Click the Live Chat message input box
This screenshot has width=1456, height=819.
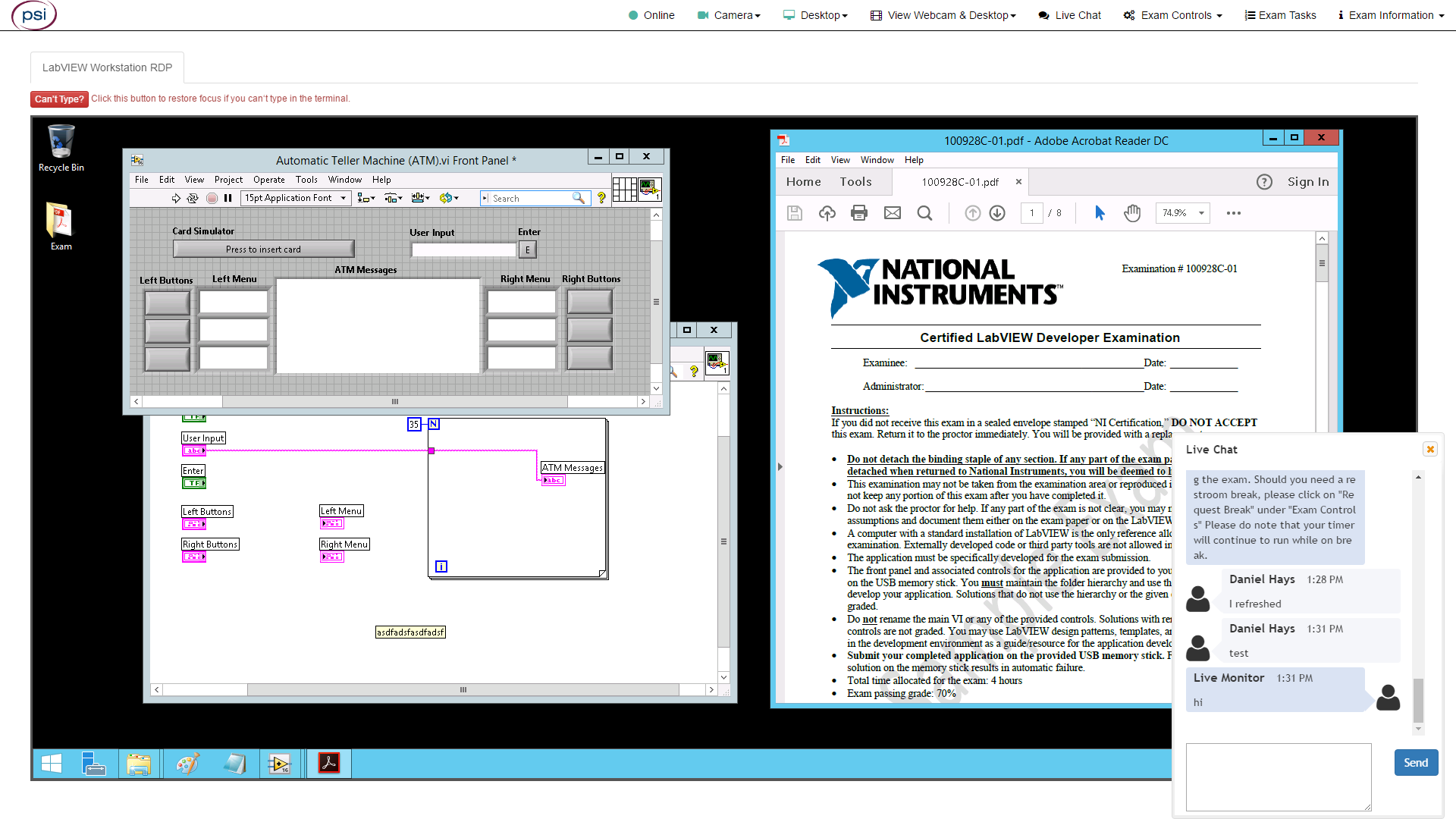1278,776
